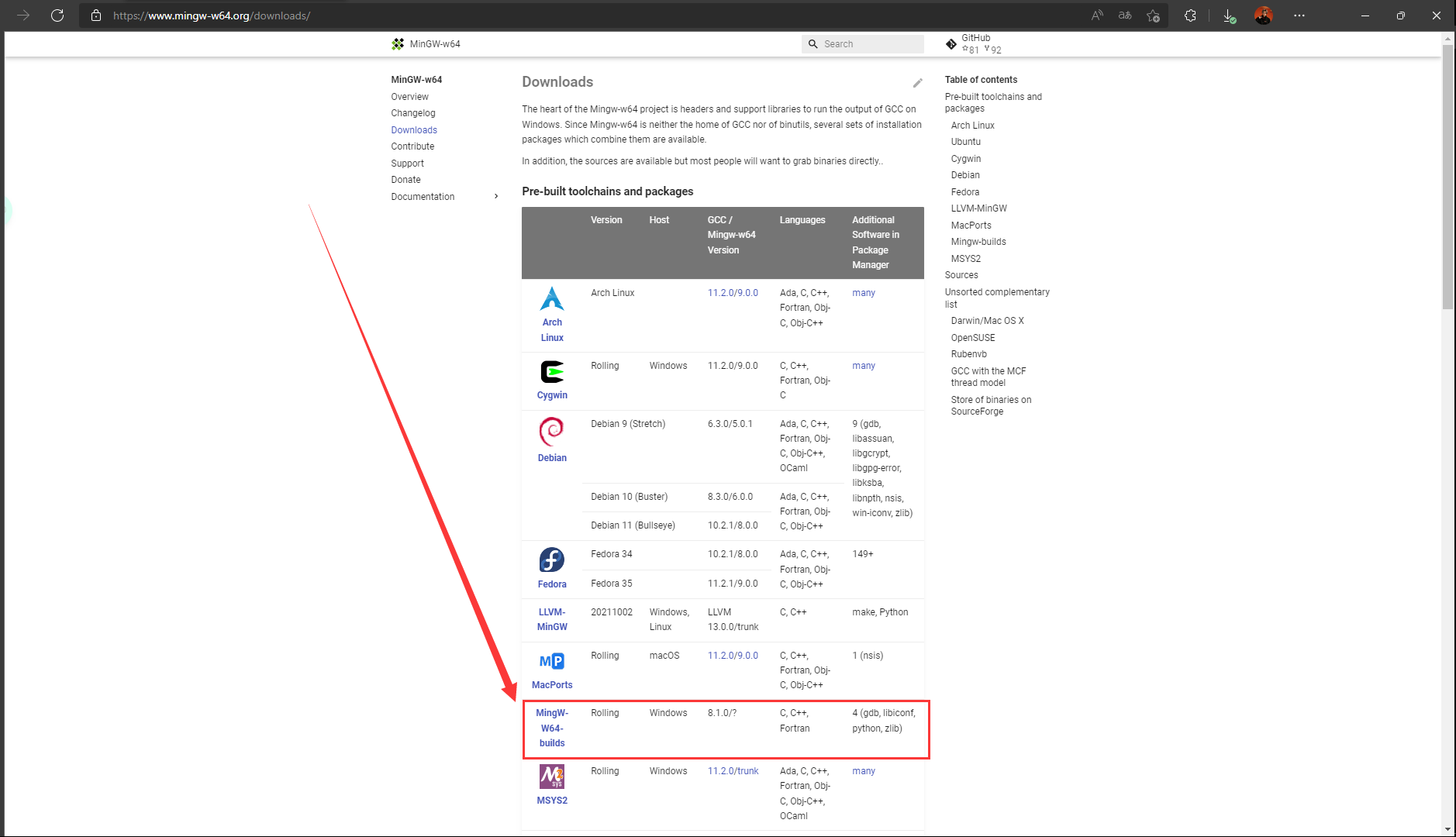The width and height of the screenshot is (1456, 837).
Task: Open Donate in the sidebar
Action: pos(405,180)
